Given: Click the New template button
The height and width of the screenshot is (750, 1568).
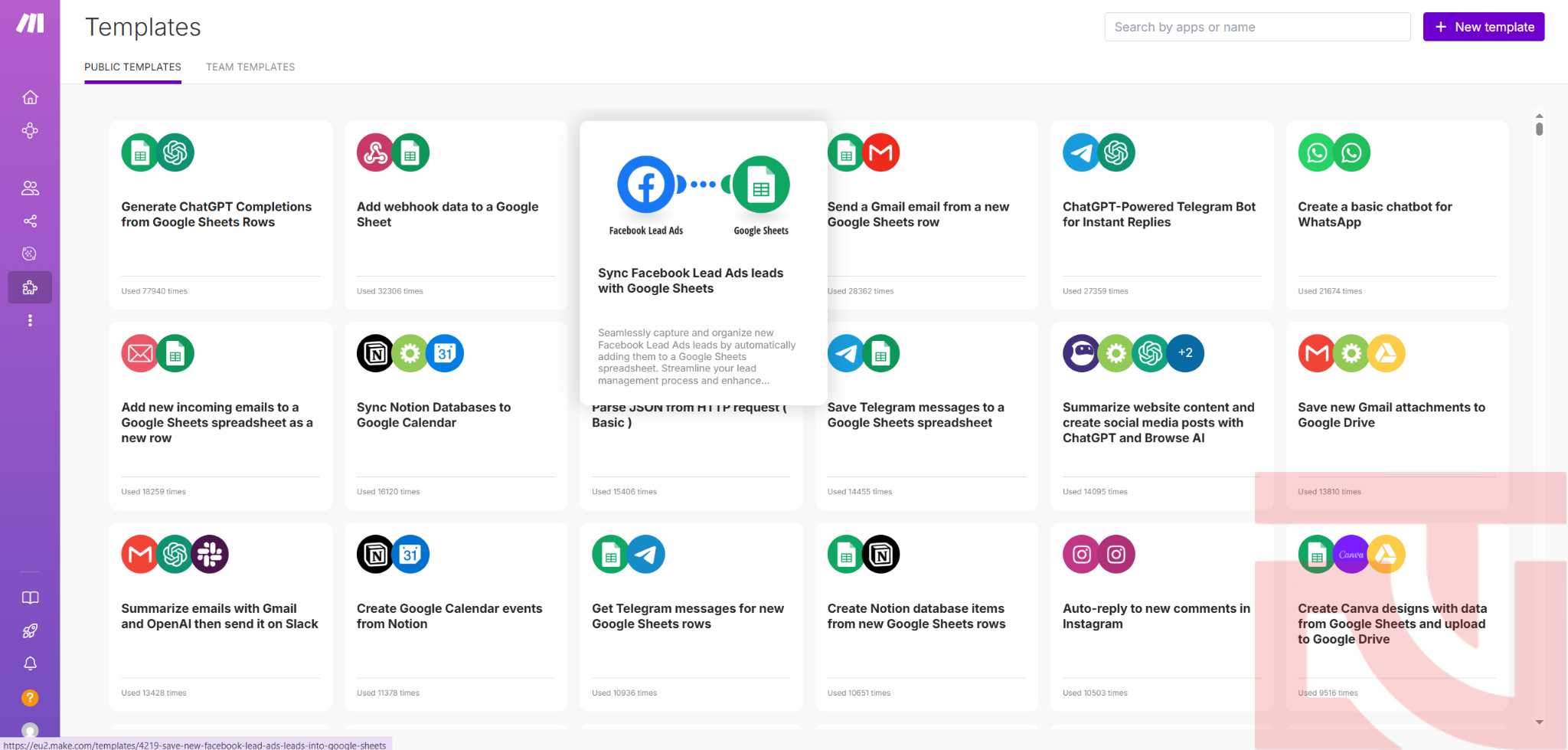Looking at the screenshot, I should tap(1483, 27).
